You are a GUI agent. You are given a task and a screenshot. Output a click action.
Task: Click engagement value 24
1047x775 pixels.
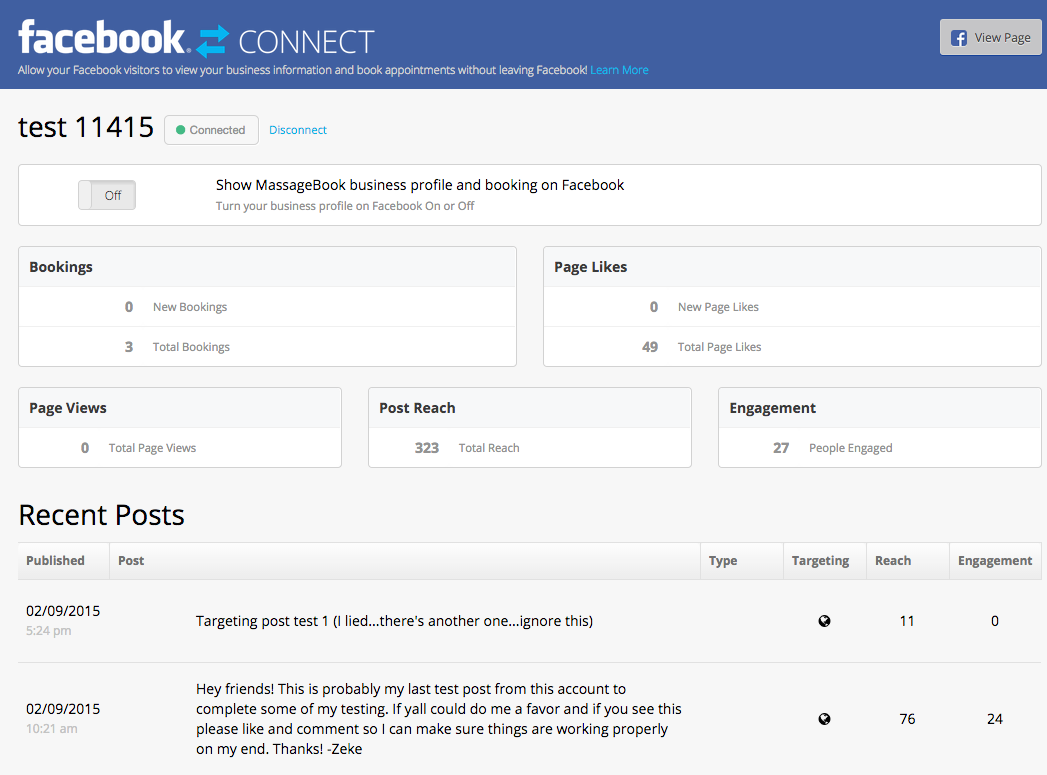(995, 719)
